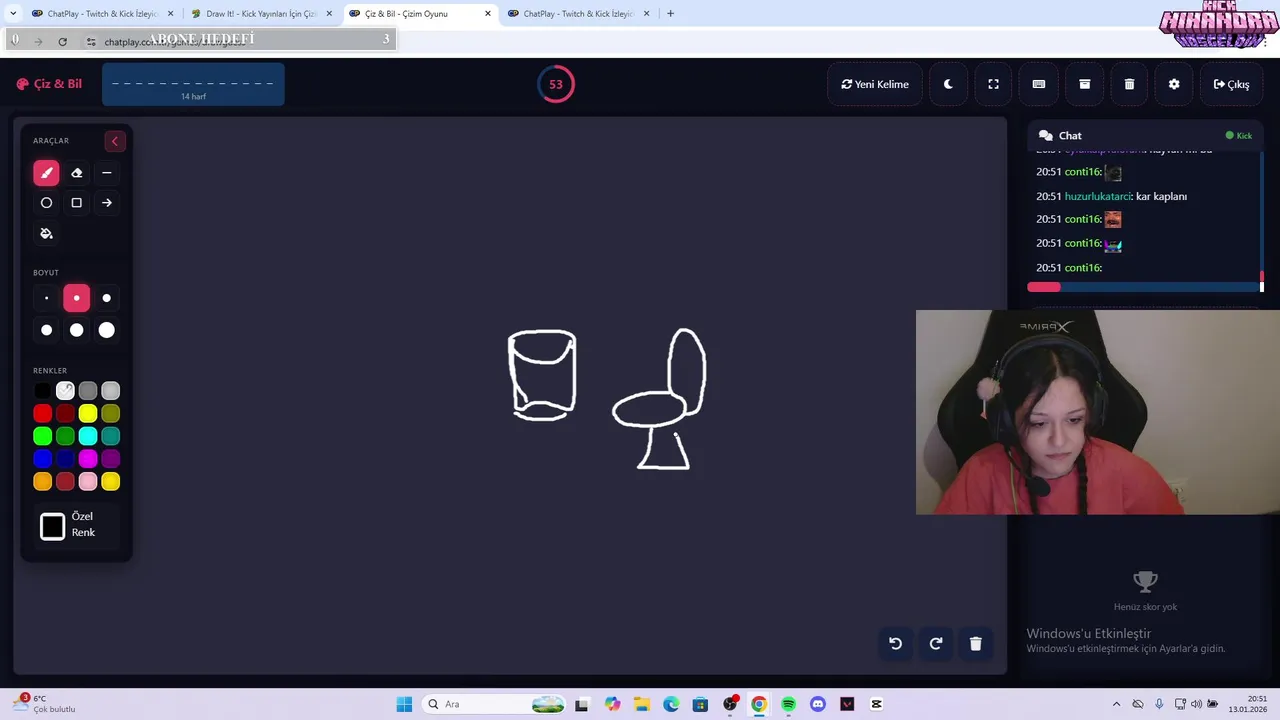Click the Çiz & Bil logo

point(49,84)
